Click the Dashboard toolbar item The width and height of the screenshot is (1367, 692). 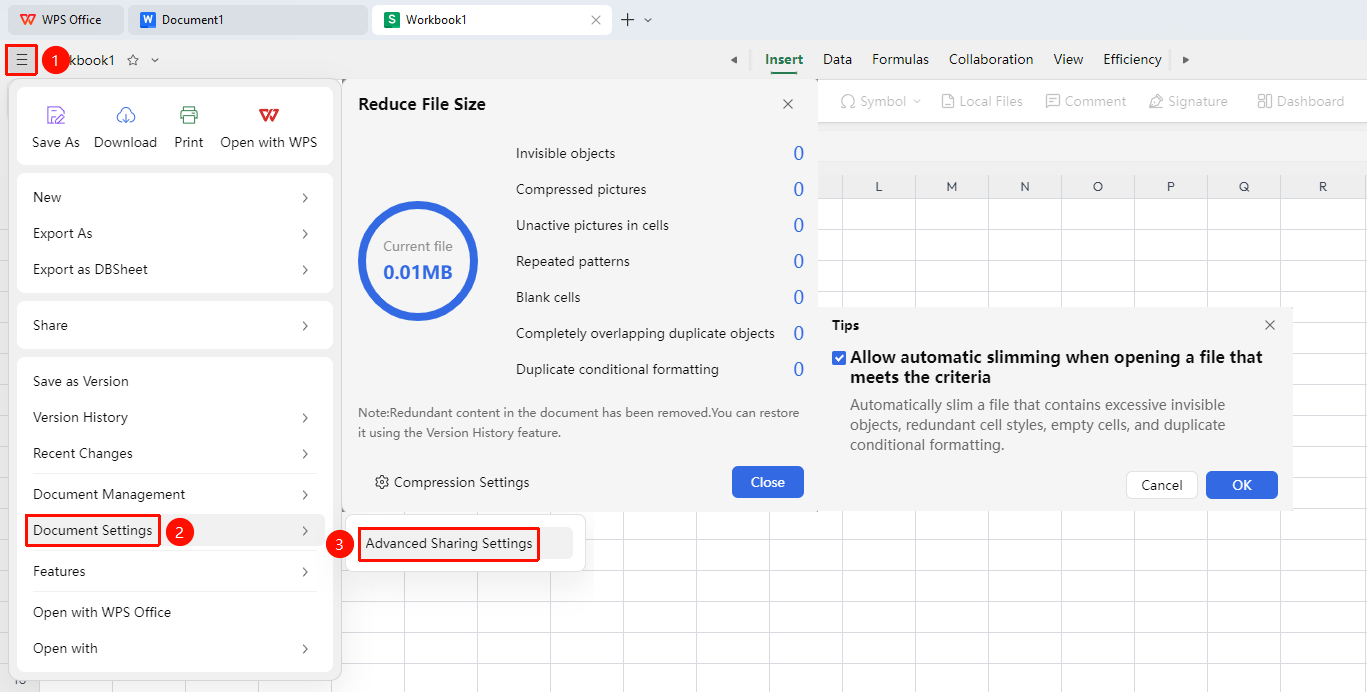[1301, 101]
